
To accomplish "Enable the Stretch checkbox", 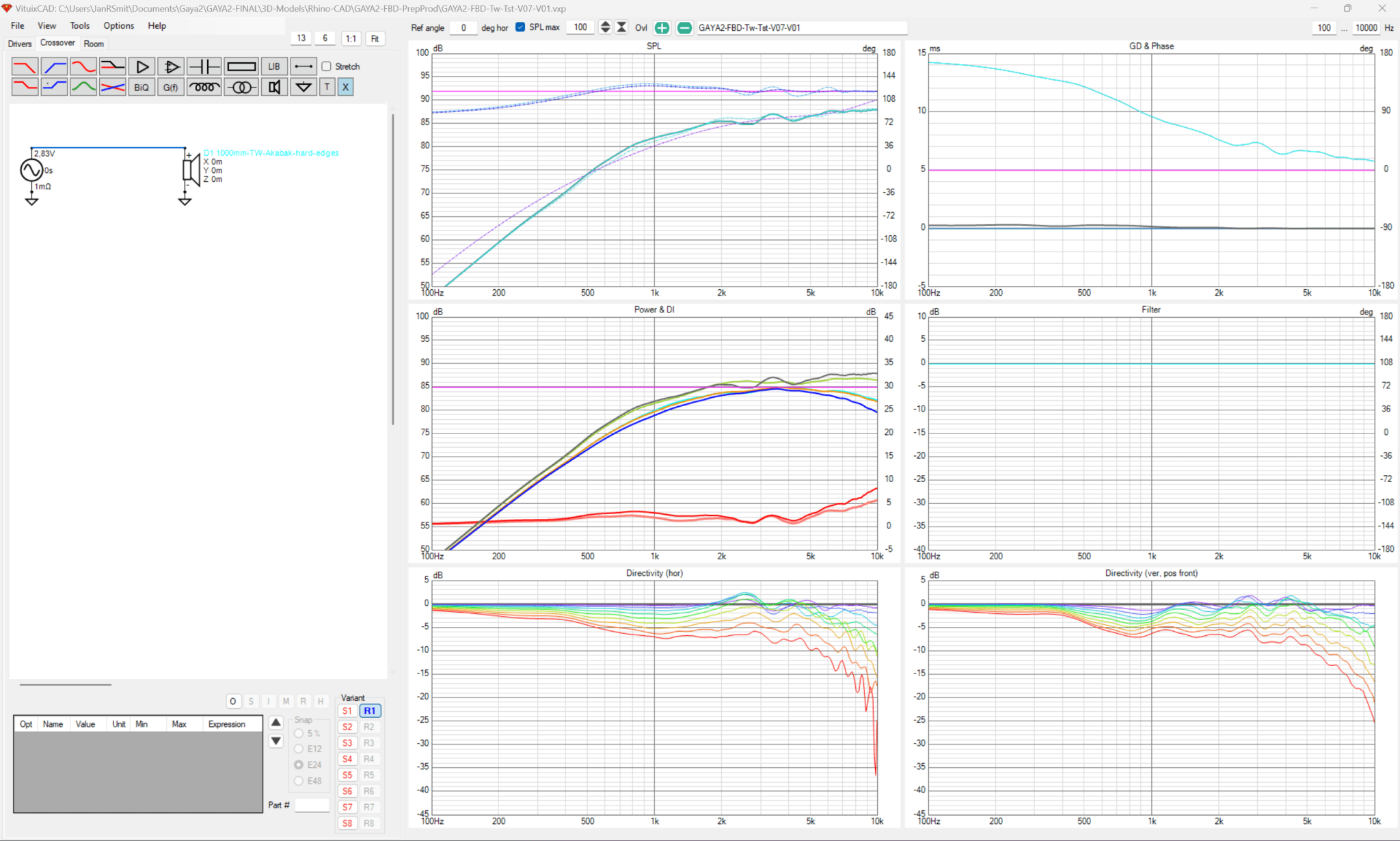I will click(327, 66).
